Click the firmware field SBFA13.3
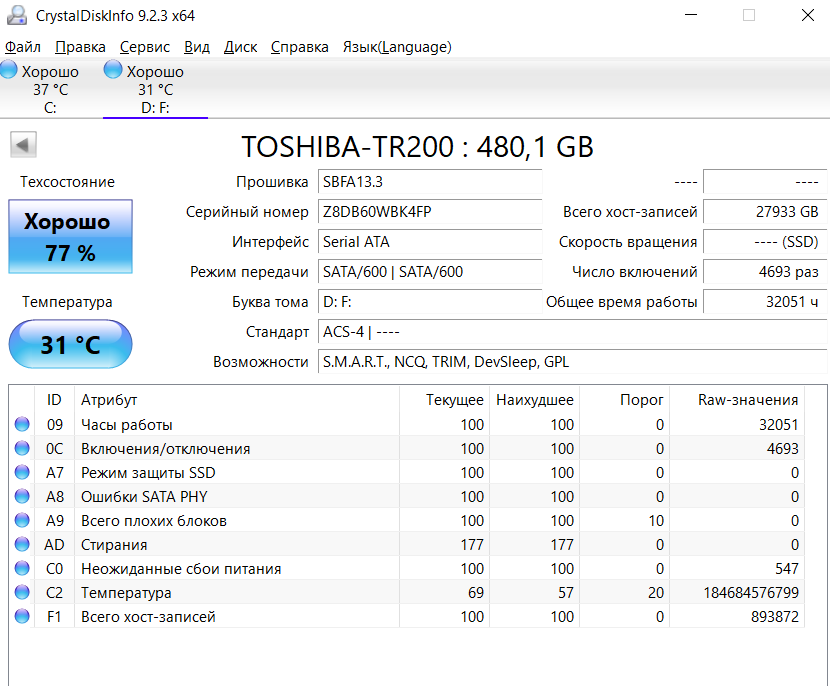 coord(430,182)
